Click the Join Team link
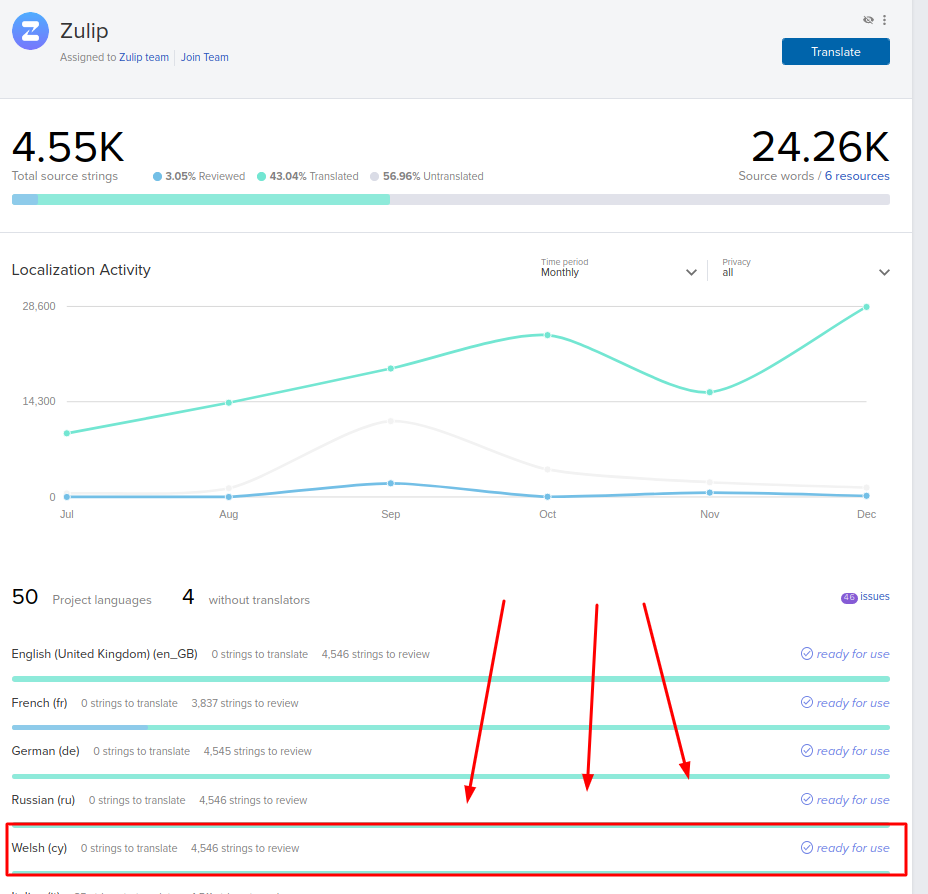This screenshot has height=894, width=928. coord(204,58)
